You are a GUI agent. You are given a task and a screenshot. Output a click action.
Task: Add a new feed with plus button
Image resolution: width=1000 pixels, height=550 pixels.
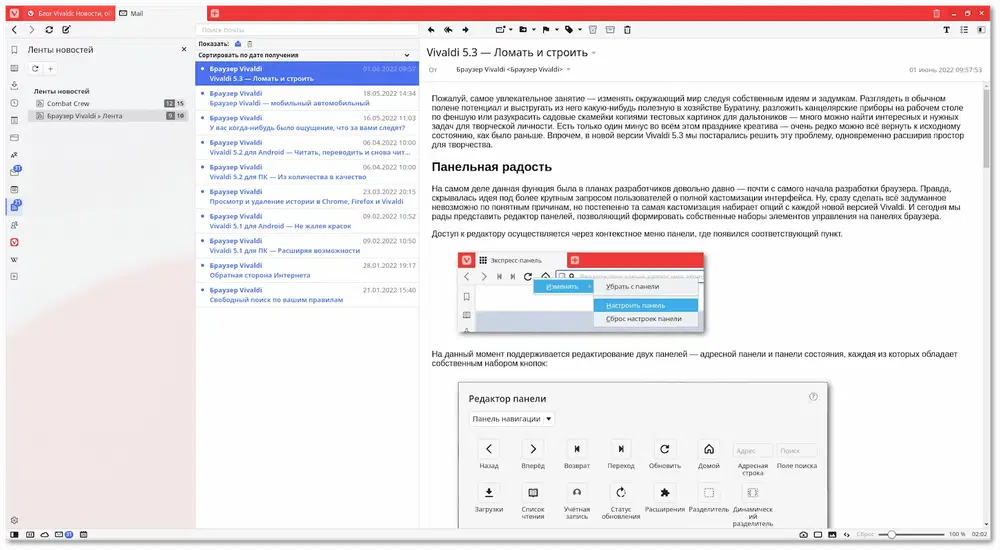(x=50, y=68)
